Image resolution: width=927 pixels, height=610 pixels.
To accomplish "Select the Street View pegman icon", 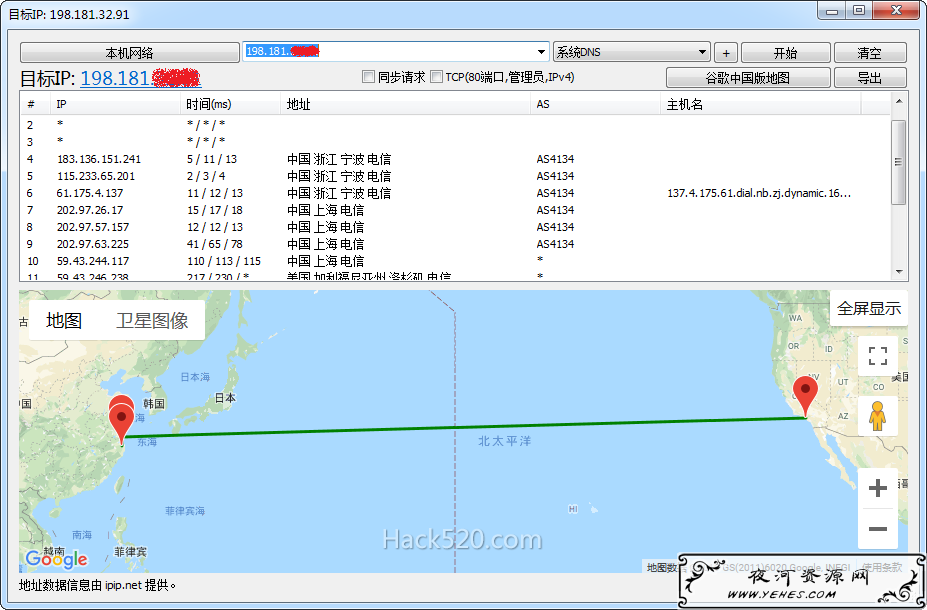I will click(x=878, y=416).
